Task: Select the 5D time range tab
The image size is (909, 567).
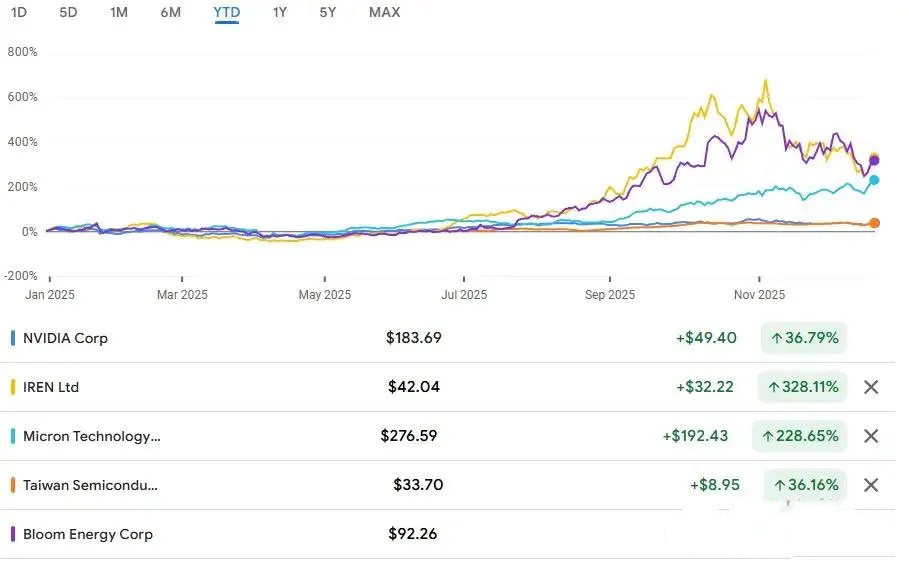Action: coord(68,12)
